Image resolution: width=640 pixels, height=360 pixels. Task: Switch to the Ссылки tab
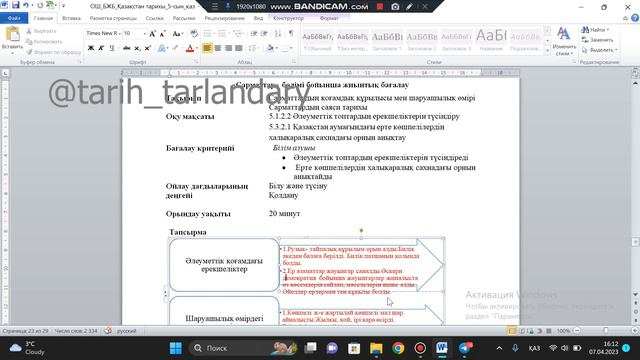click(154, 18)
